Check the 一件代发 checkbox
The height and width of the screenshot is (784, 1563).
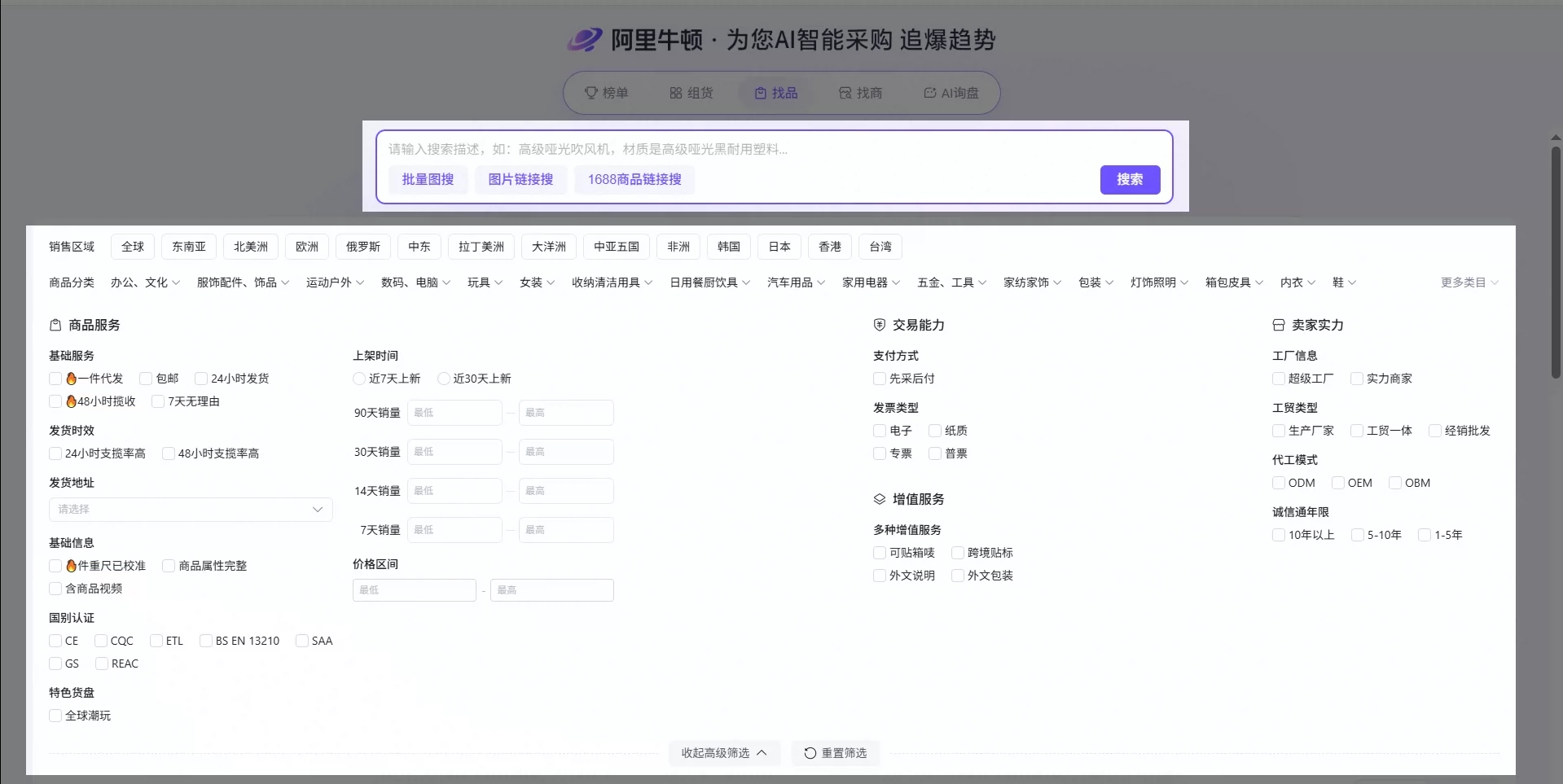click(x=55, y=379)
